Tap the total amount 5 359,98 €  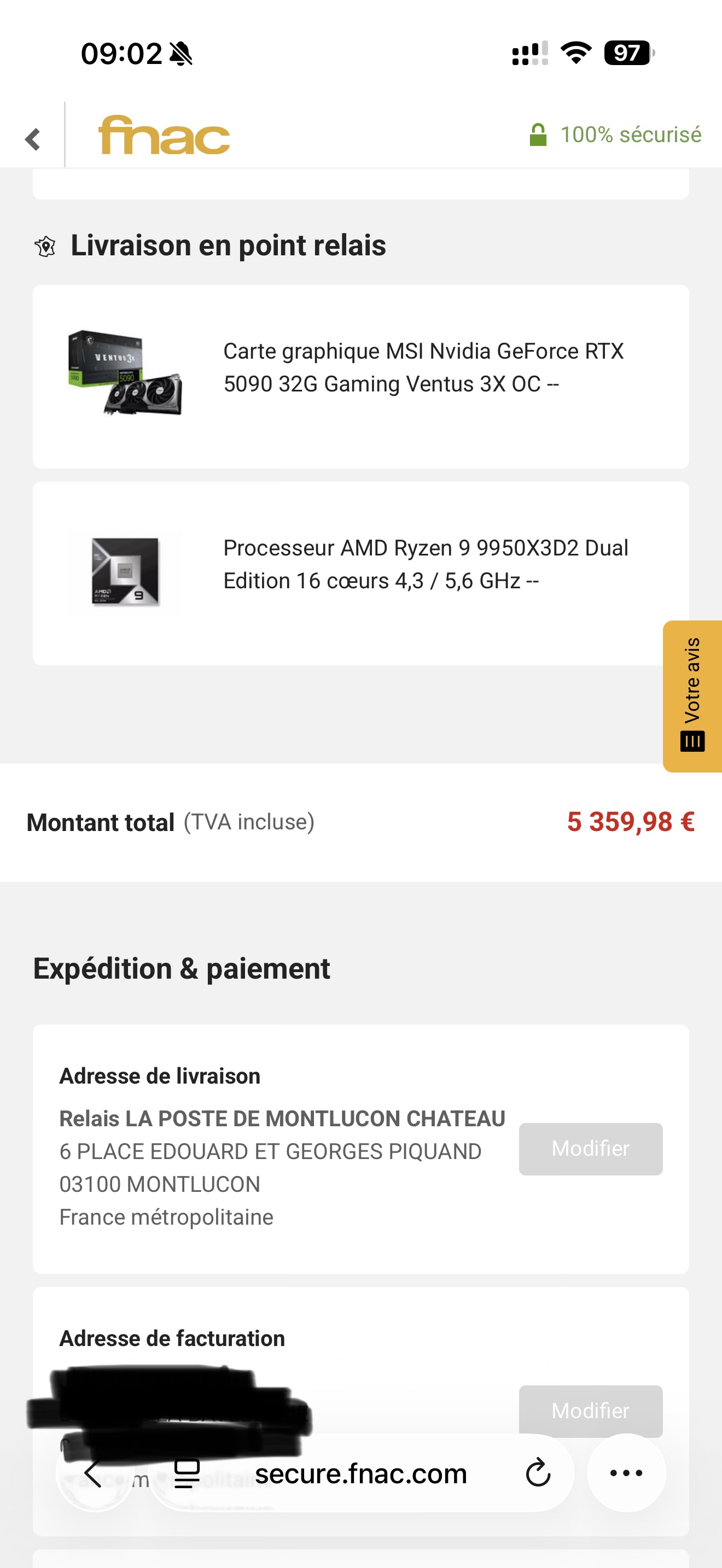tap(631, 822)
